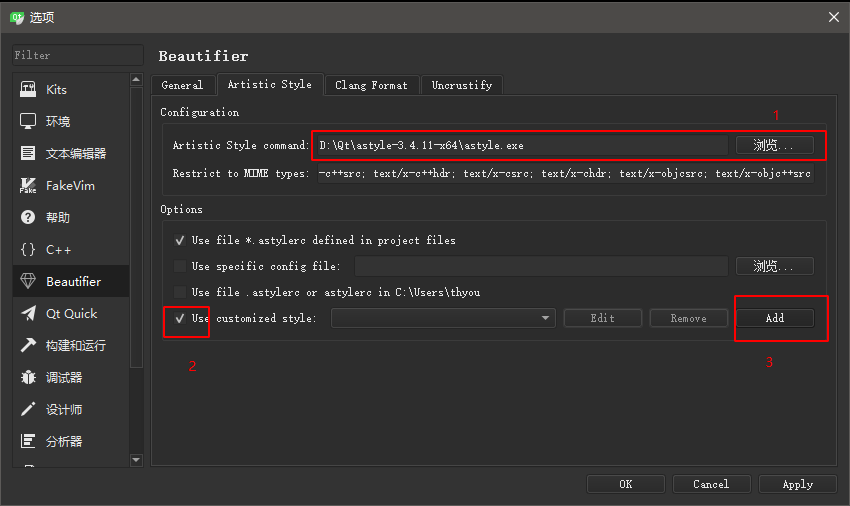Switch to the Clang Format tab

coord(371,85)
